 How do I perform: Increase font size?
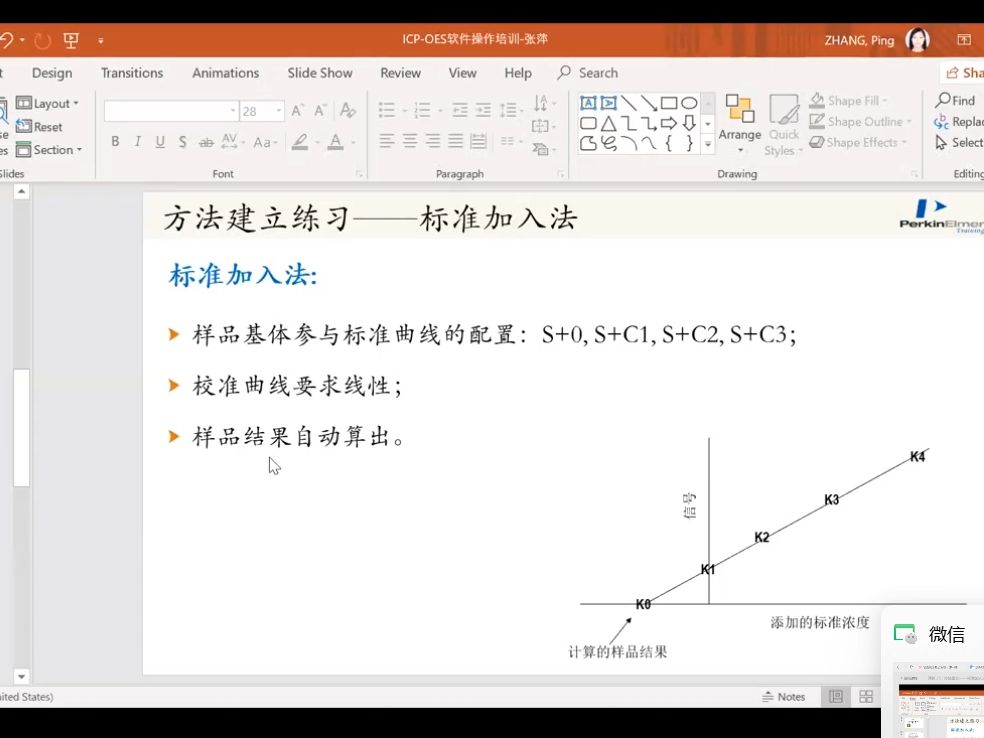[297, 111]
